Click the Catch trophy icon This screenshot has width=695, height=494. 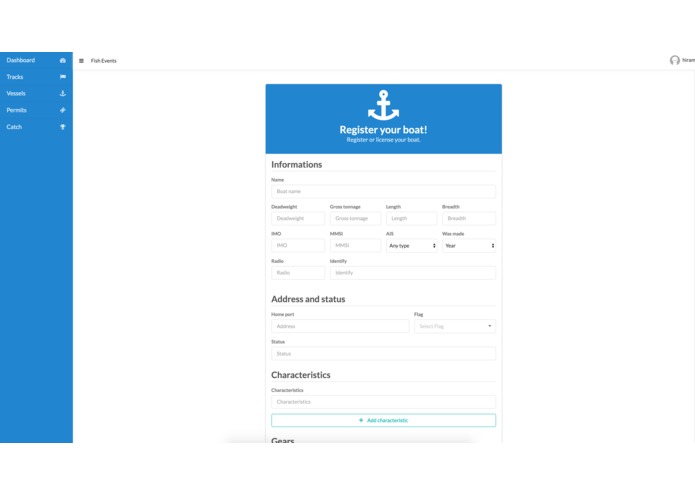[62, 127]
